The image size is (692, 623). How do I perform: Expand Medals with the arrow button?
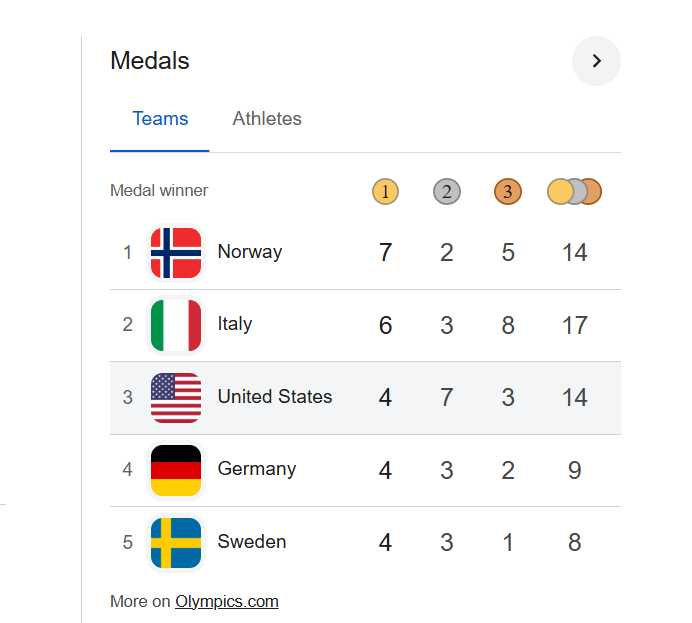[596, 61]
